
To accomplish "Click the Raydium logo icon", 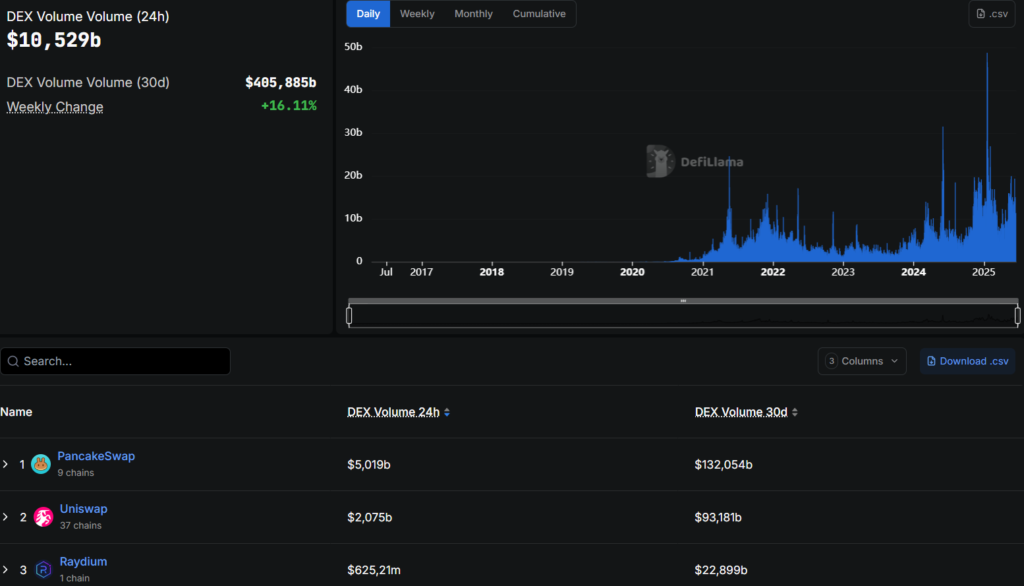I will tap(43, 569).
